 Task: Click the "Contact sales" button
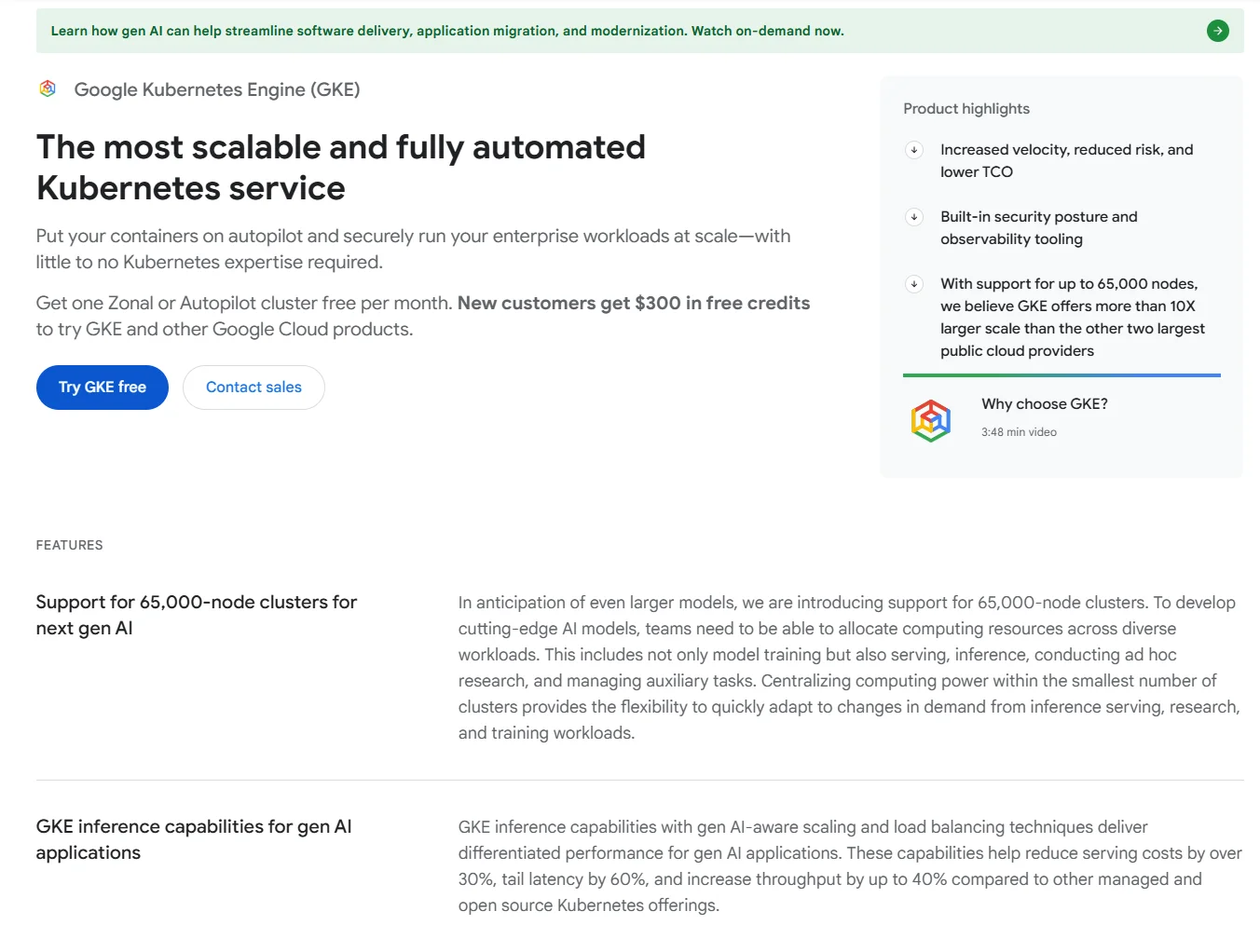click(x=253, y=388)
